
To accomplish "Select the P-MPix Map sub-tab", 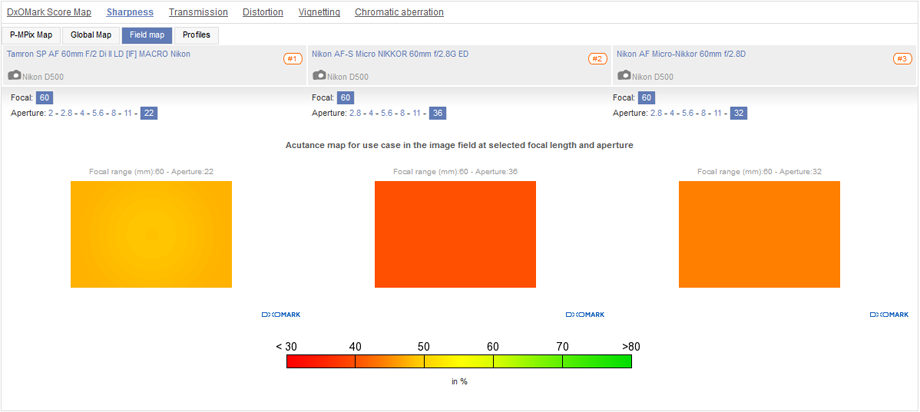I will tap(31, 35).
